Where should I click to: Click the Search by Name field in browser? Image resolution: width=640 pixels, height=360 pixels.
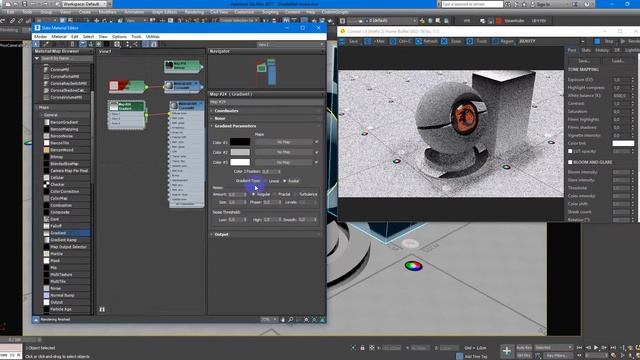click(66, 59)
